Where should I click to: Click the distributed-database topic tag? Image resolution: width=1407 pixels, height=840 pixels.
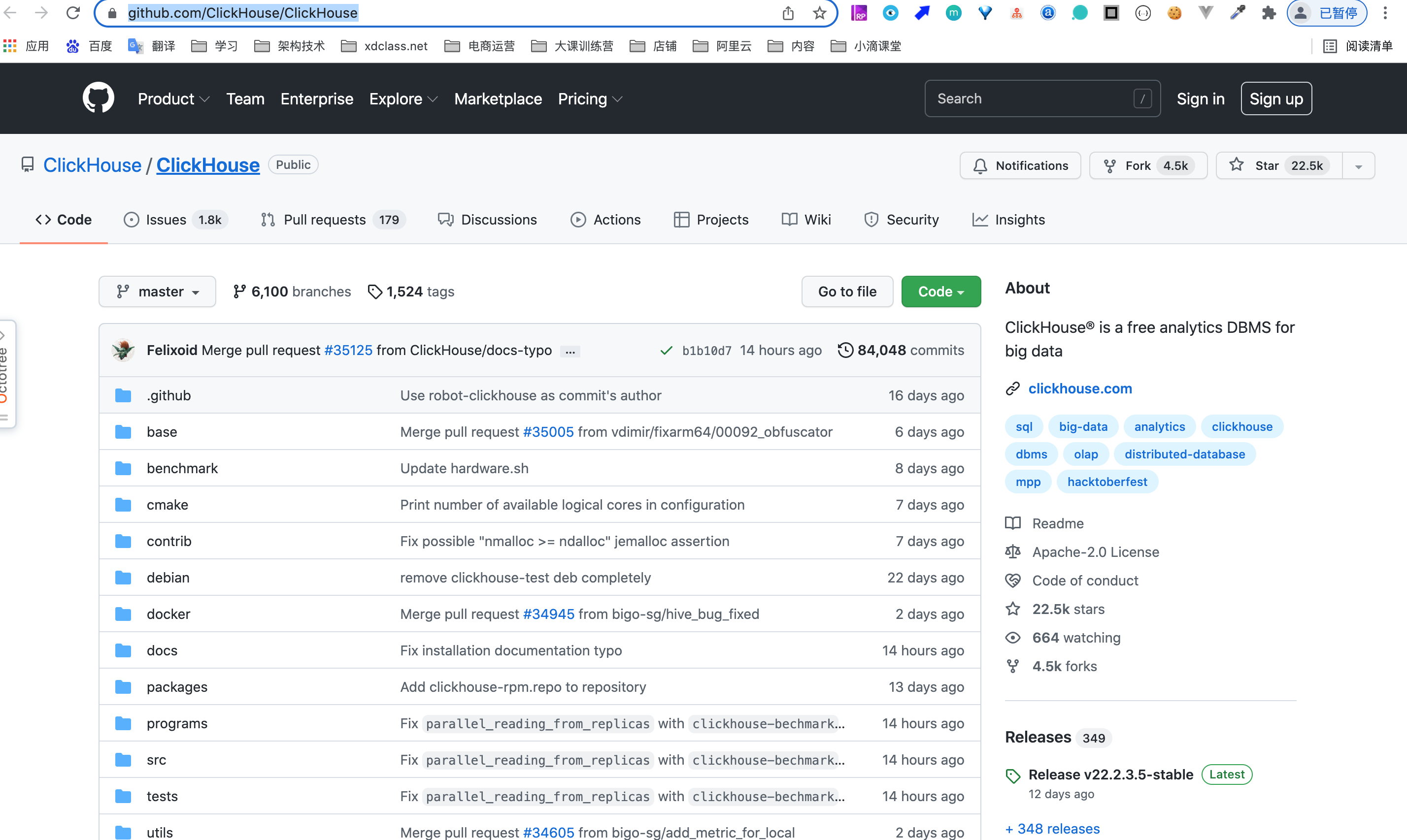pos(1184,454)
